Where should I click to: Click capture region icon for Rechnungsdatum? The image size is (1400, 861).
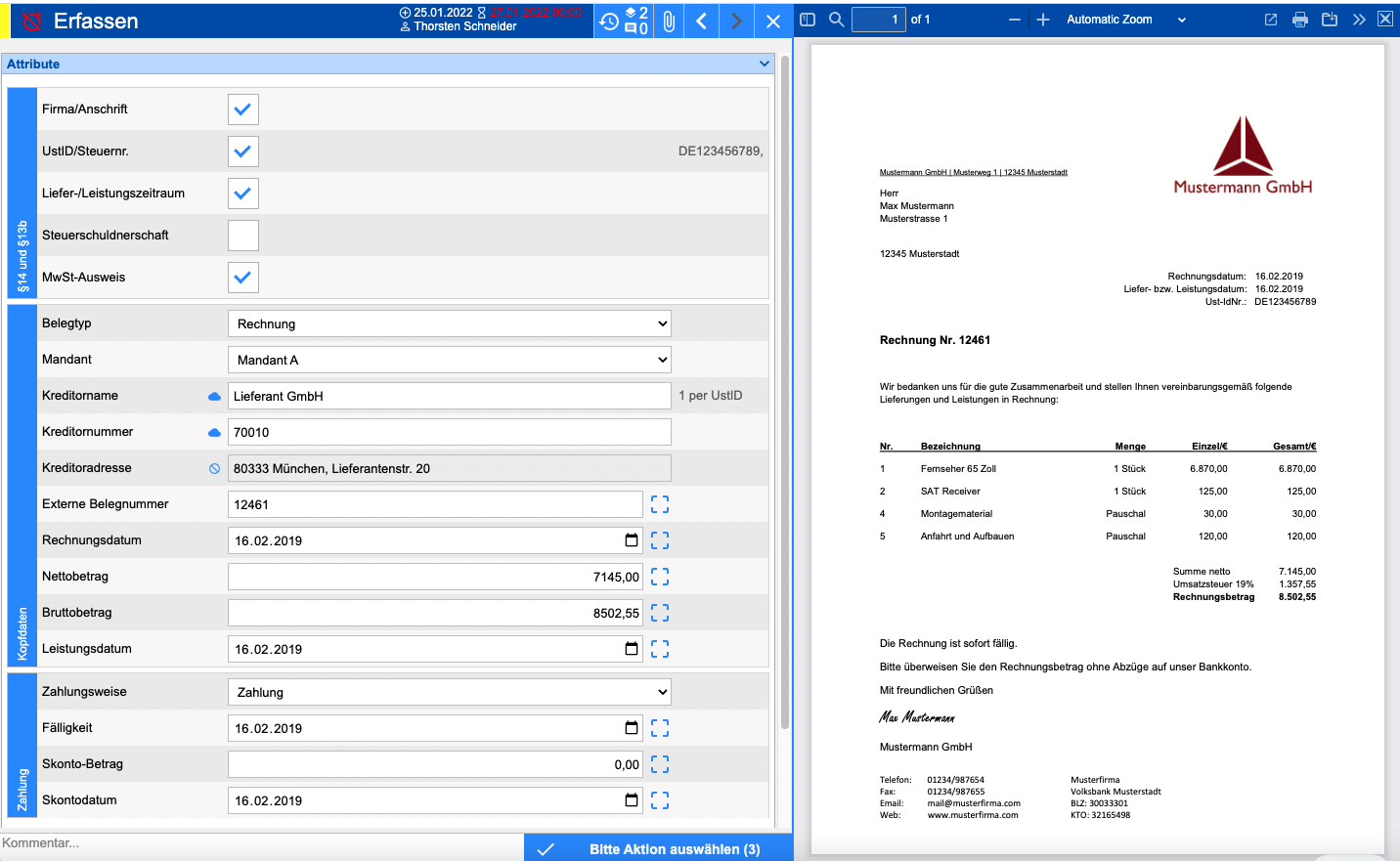click(660, 540)
